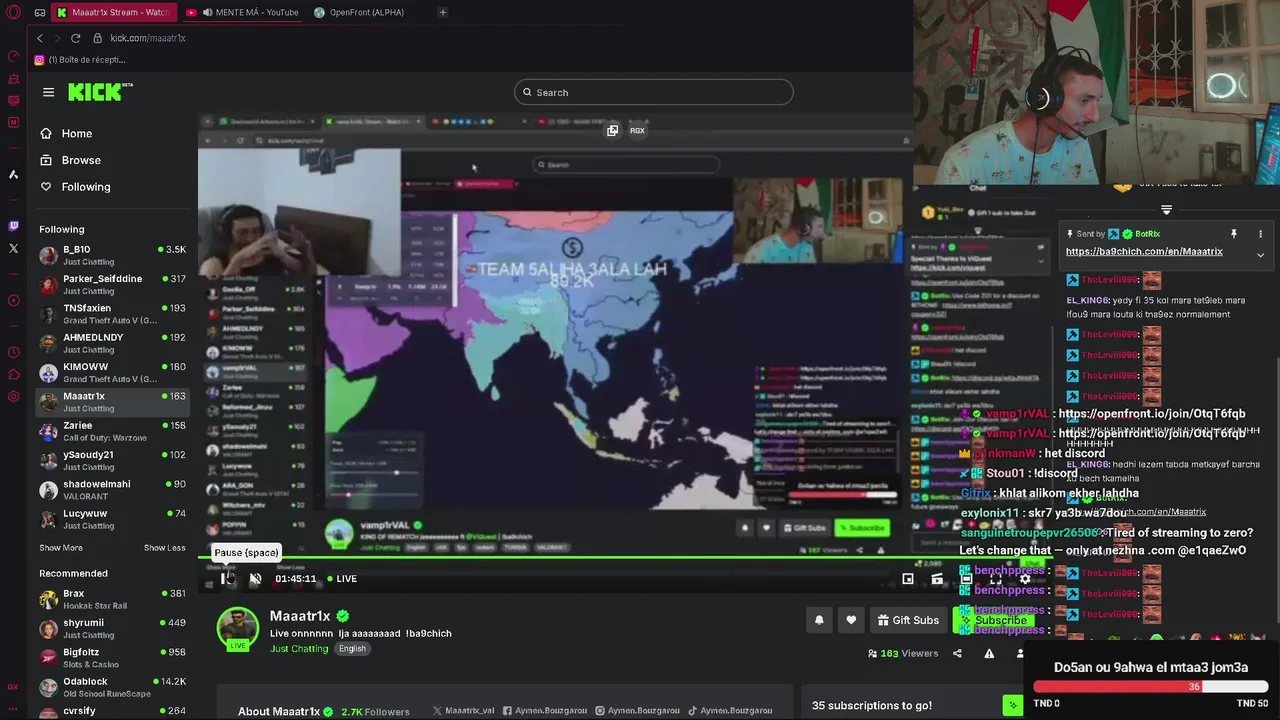This screenshot has height=720, width=1280.
Task: Collapse list with Show Less
Action: [x=164, y=548]
